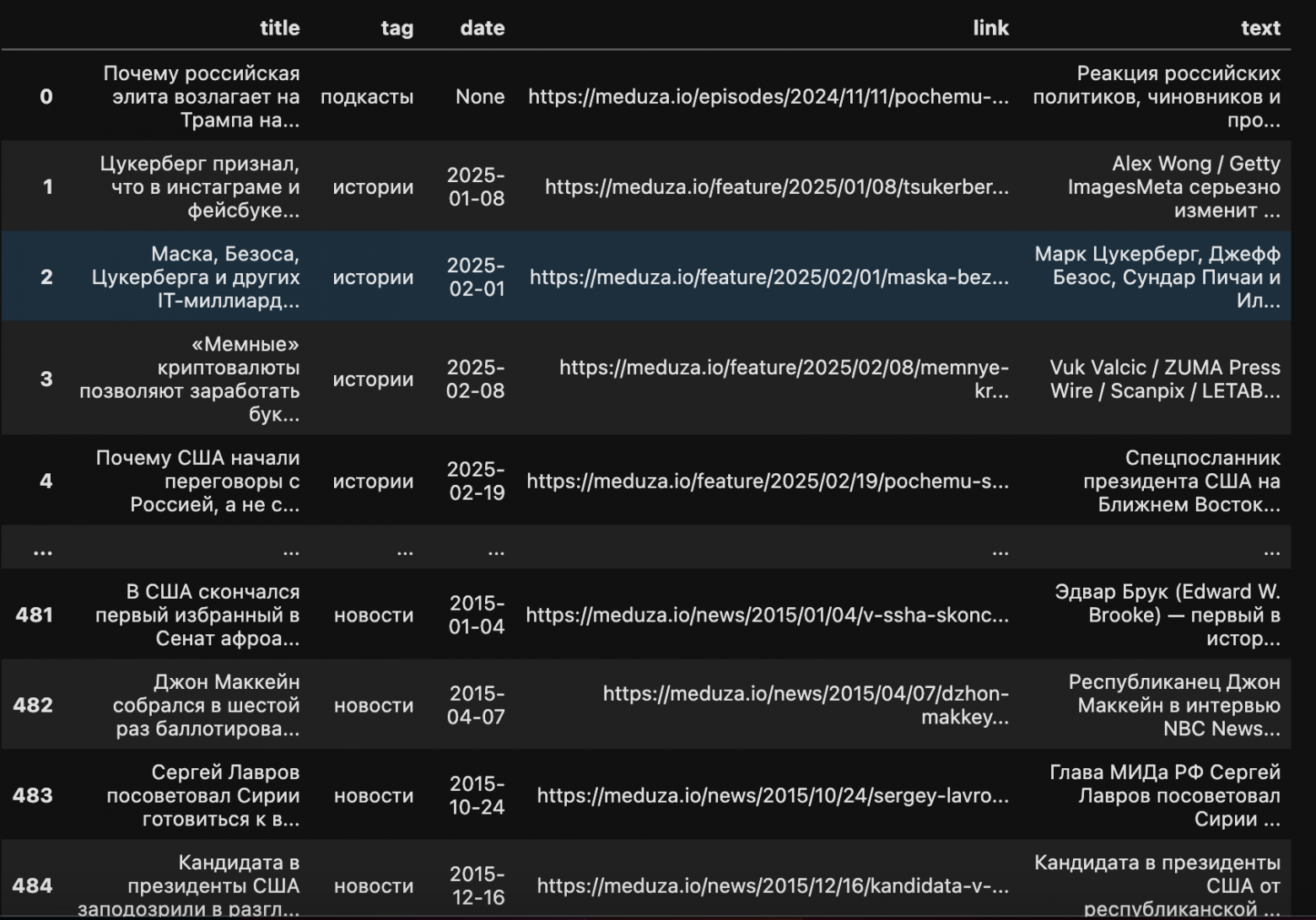Click text cell 'Эдвар Брук (Edward W. Brooke)'
This screenshot has height=920, width=1316.
(x=1168, y=615)
